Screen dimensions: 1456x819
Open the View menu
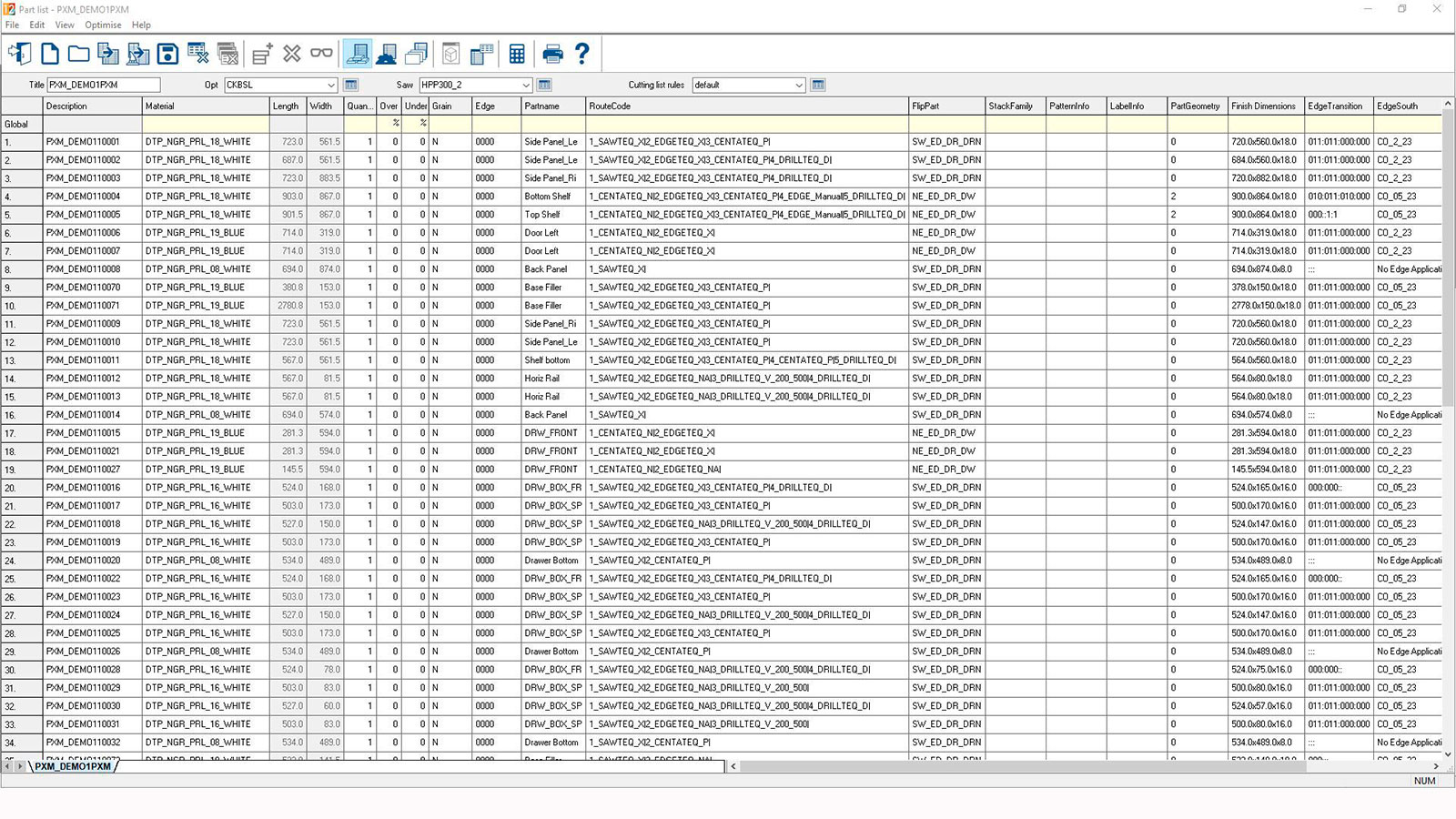[x=65, y=25]
